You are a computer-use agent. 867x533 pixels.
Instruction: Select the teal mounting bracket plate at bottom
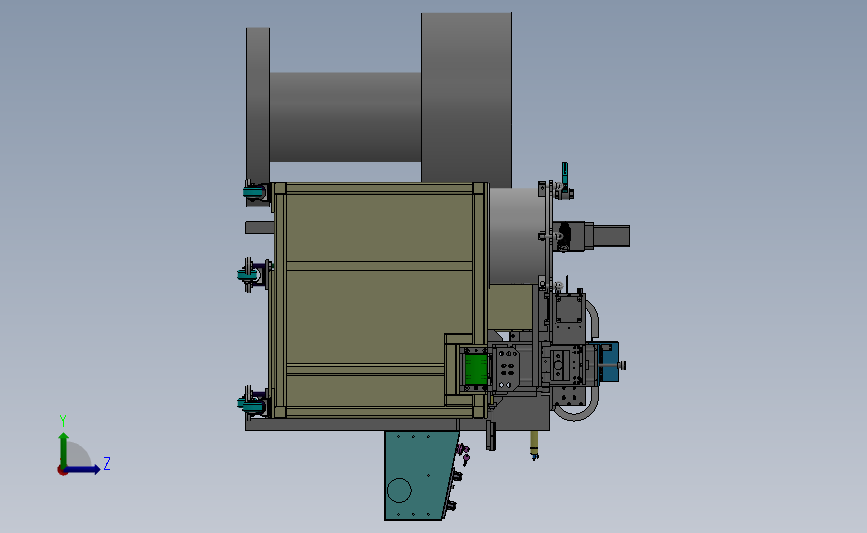pos(421,475)
